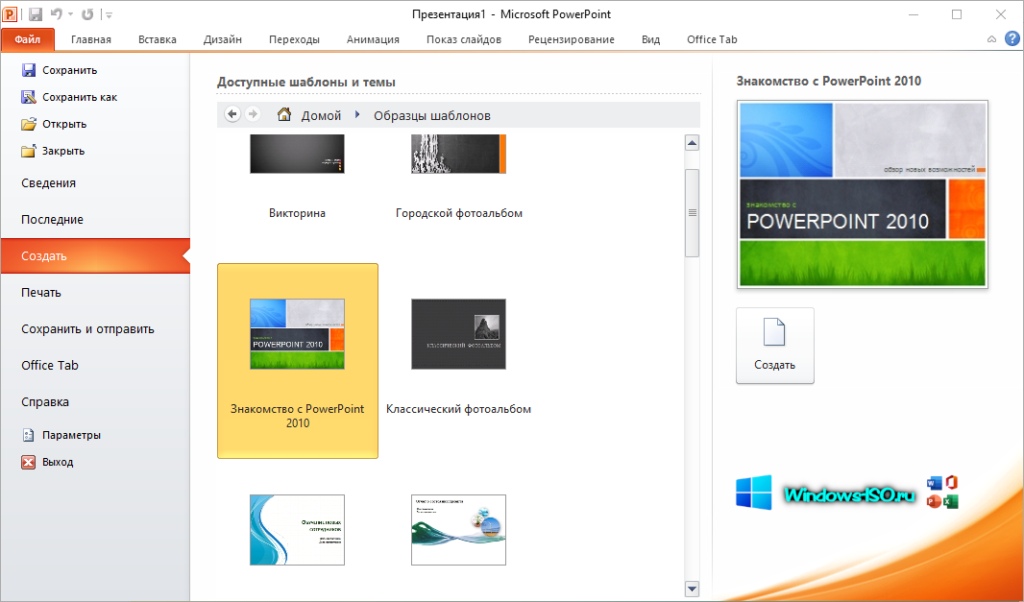Open the Файл tab
Viewport: 1024px width, 602px height.
(x=27, y=39)
